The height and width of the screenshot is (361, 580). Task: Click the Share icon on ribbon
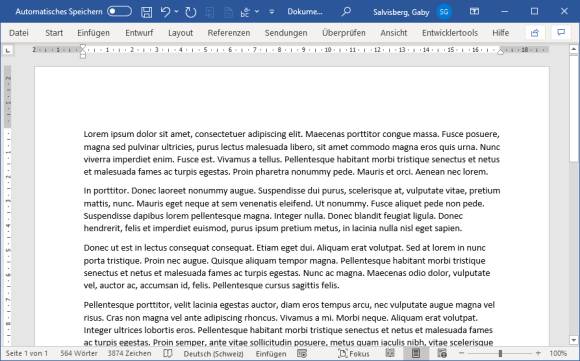click(535, 33)
